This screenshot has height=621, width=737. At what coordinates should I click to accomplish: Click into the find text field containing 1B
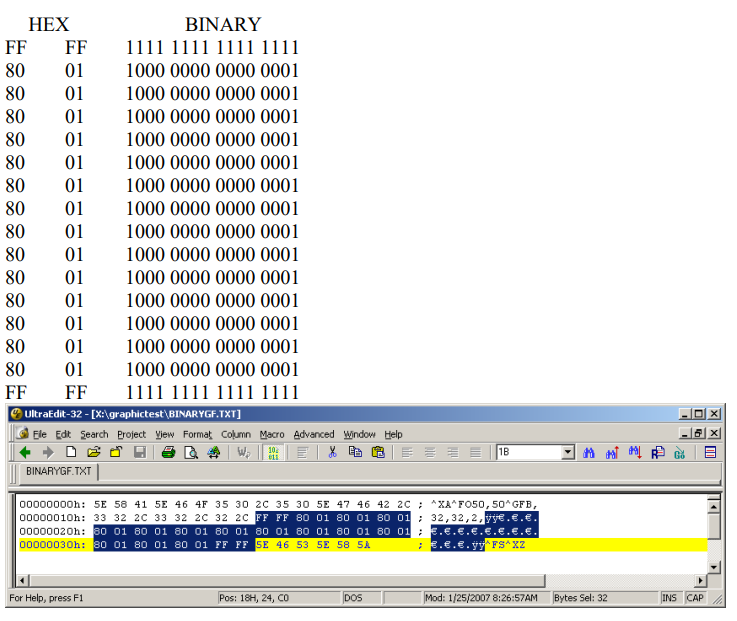click(x=529, y=452)
